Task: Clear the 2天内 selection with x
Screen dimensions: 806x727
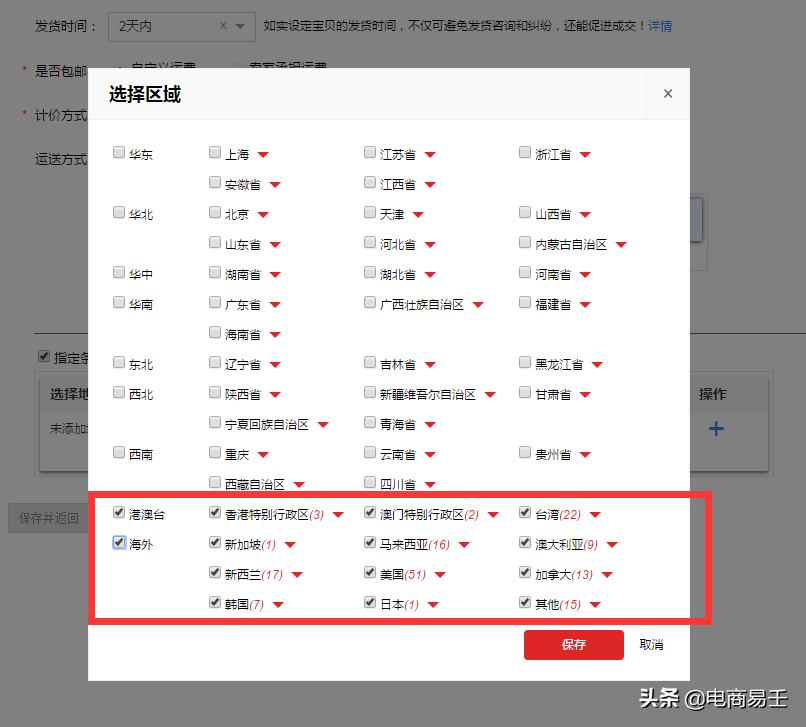Action: tap(223, 26)
